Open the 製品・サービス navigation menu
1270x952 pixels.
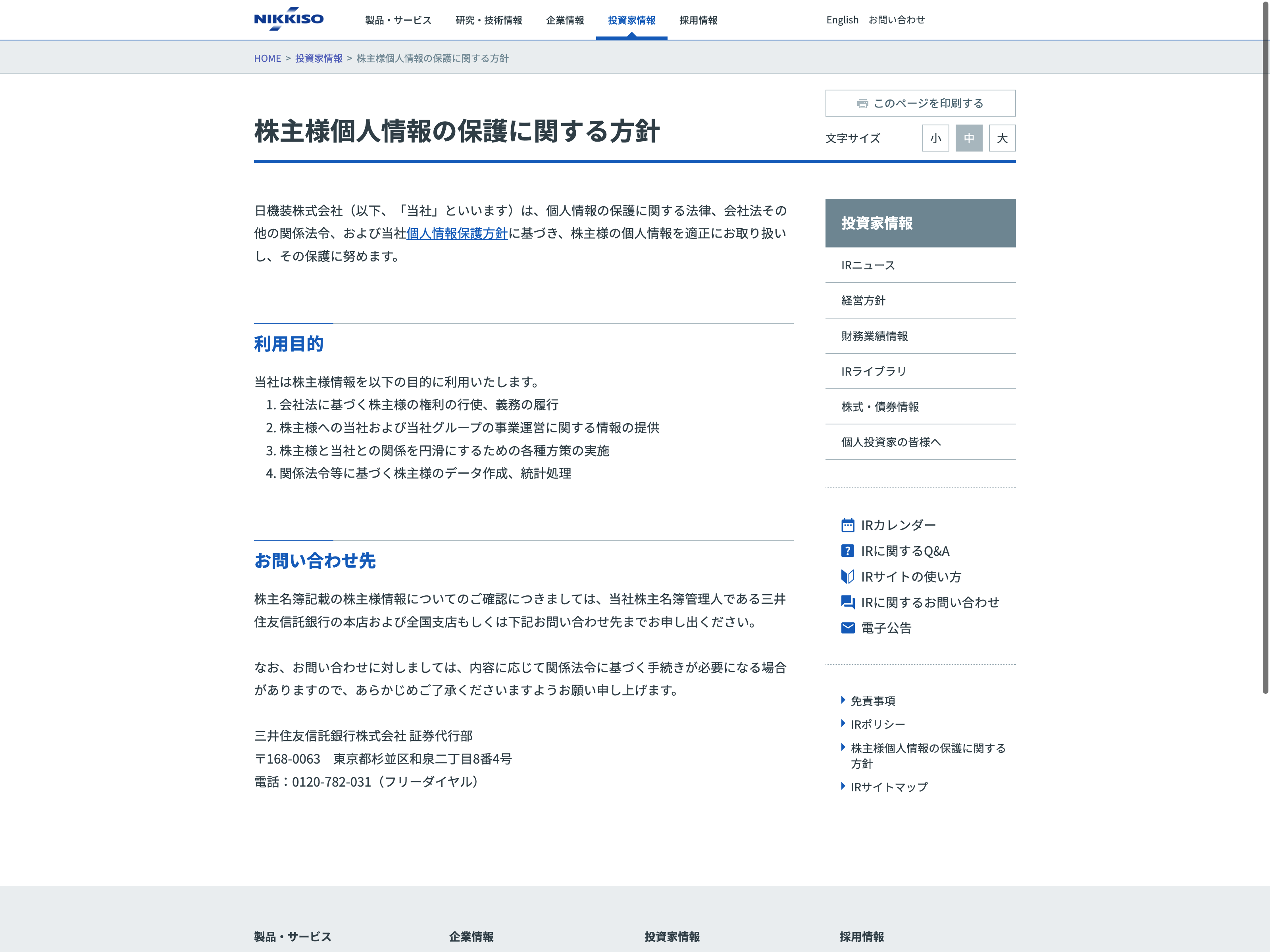click(398, 20)
